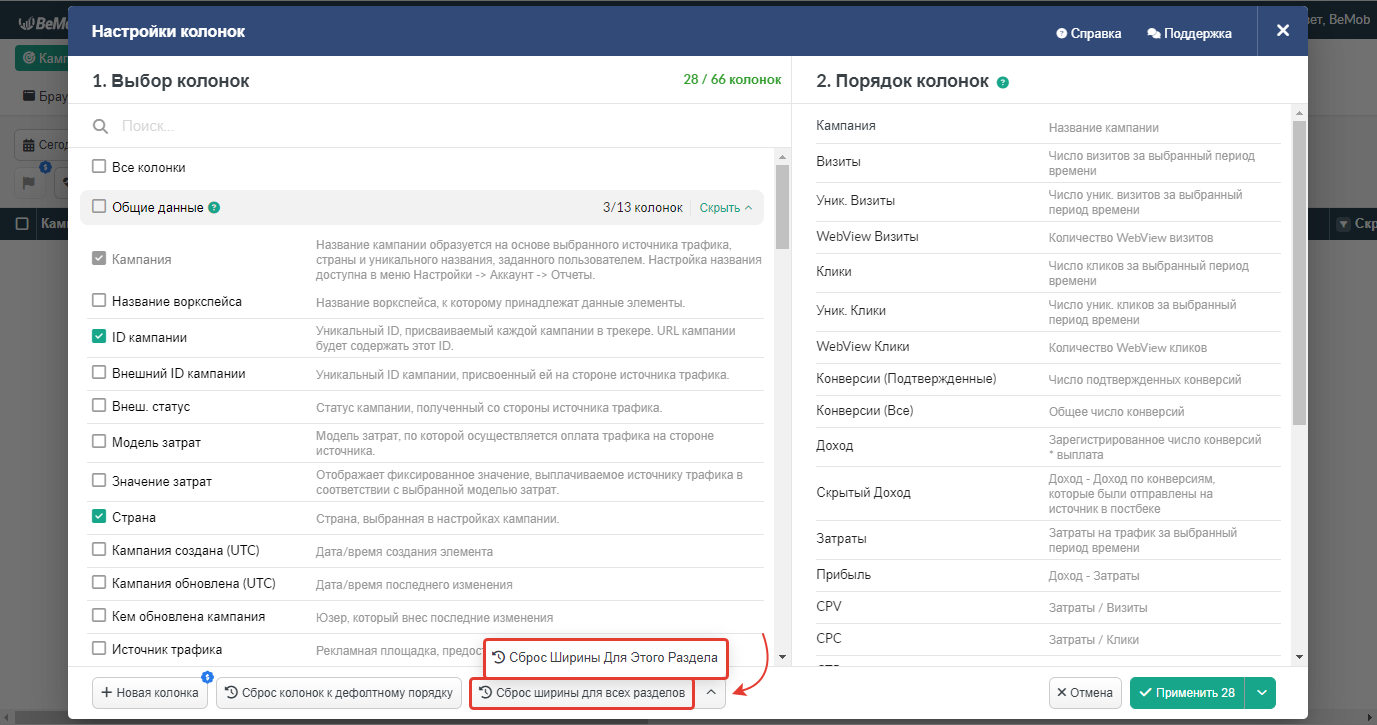
Task: Choose Сброс Ширины Для Этого Раздела
Action: tap(605, 658)
